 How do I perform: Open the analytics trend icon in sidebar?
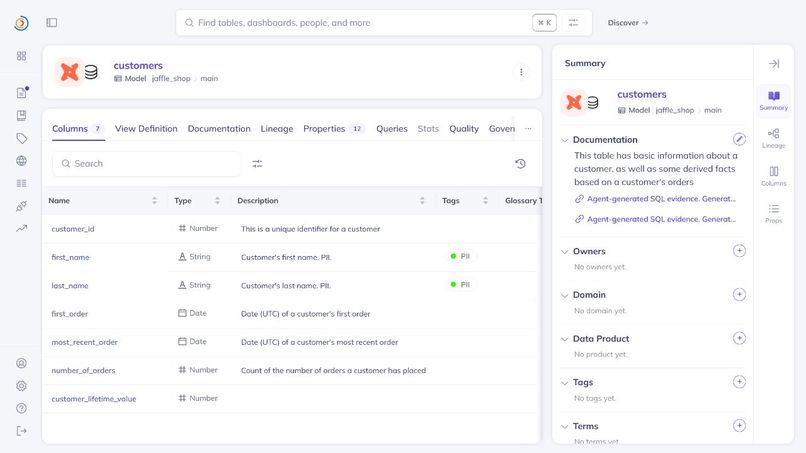pos(21,229)
